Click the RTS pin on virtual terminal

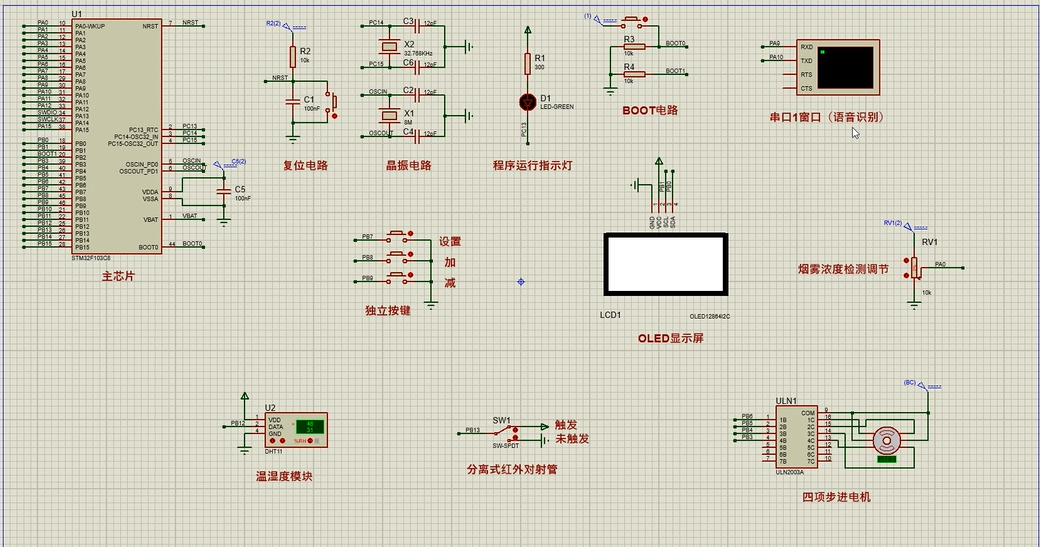click(x=807, y=74)
